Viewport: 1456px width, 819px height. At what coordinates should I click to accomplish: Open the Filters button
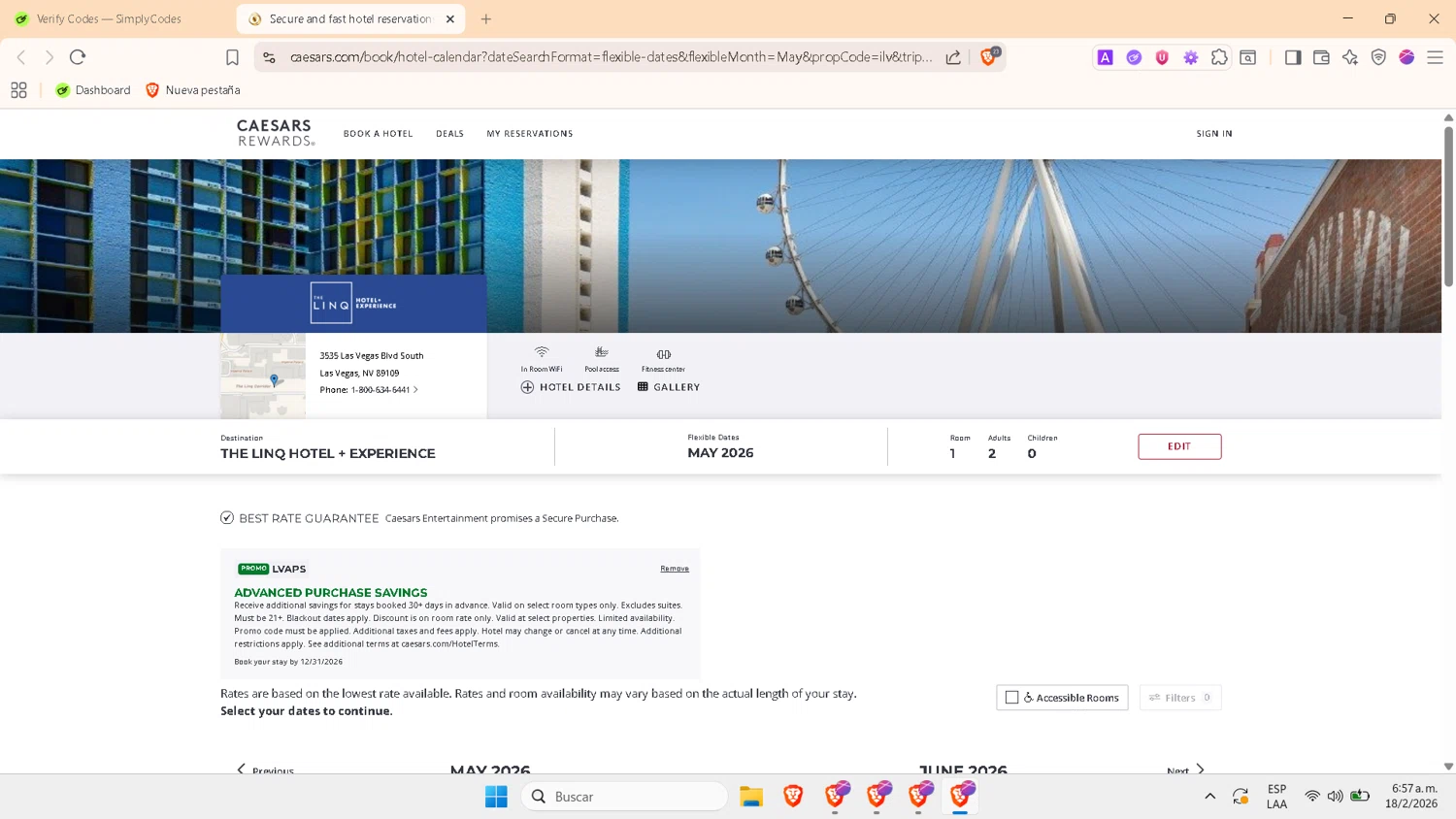click(1180, 698)
